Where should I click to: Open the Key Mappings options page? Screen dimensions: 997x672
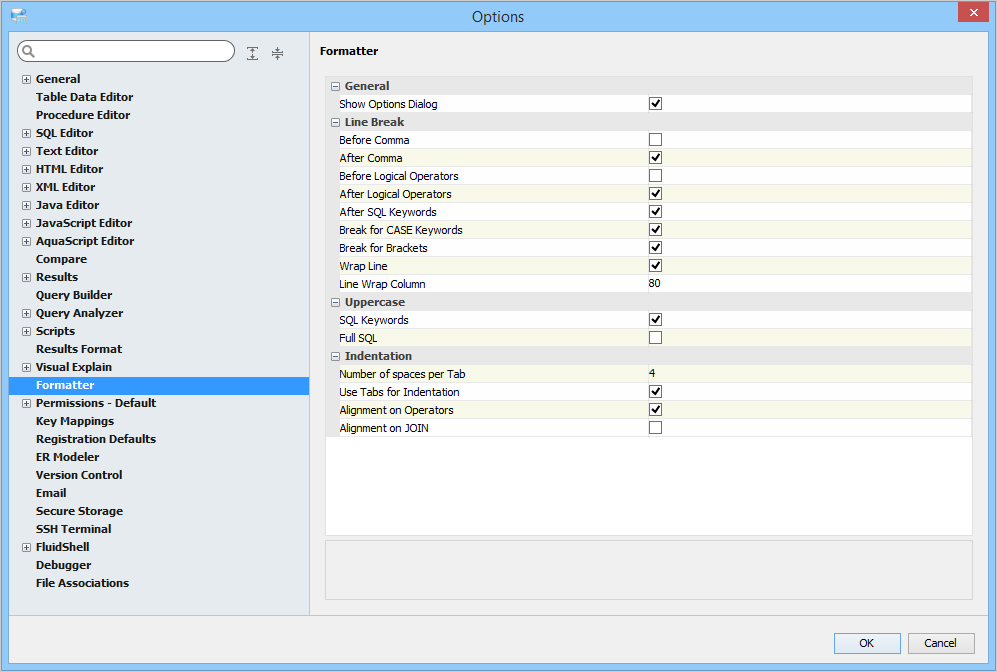(x=75, y=421)
